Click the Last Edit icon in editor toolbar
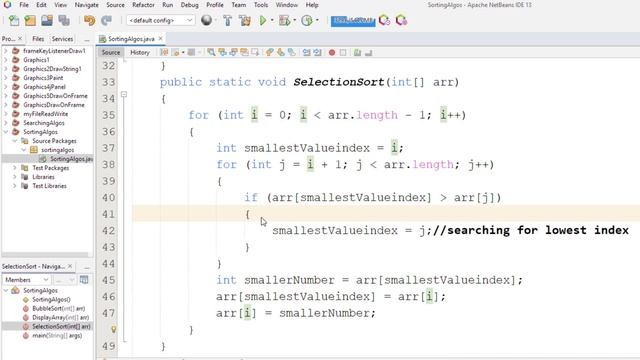The width and height of the screenshot is (640, 360). tap(164, 53)
